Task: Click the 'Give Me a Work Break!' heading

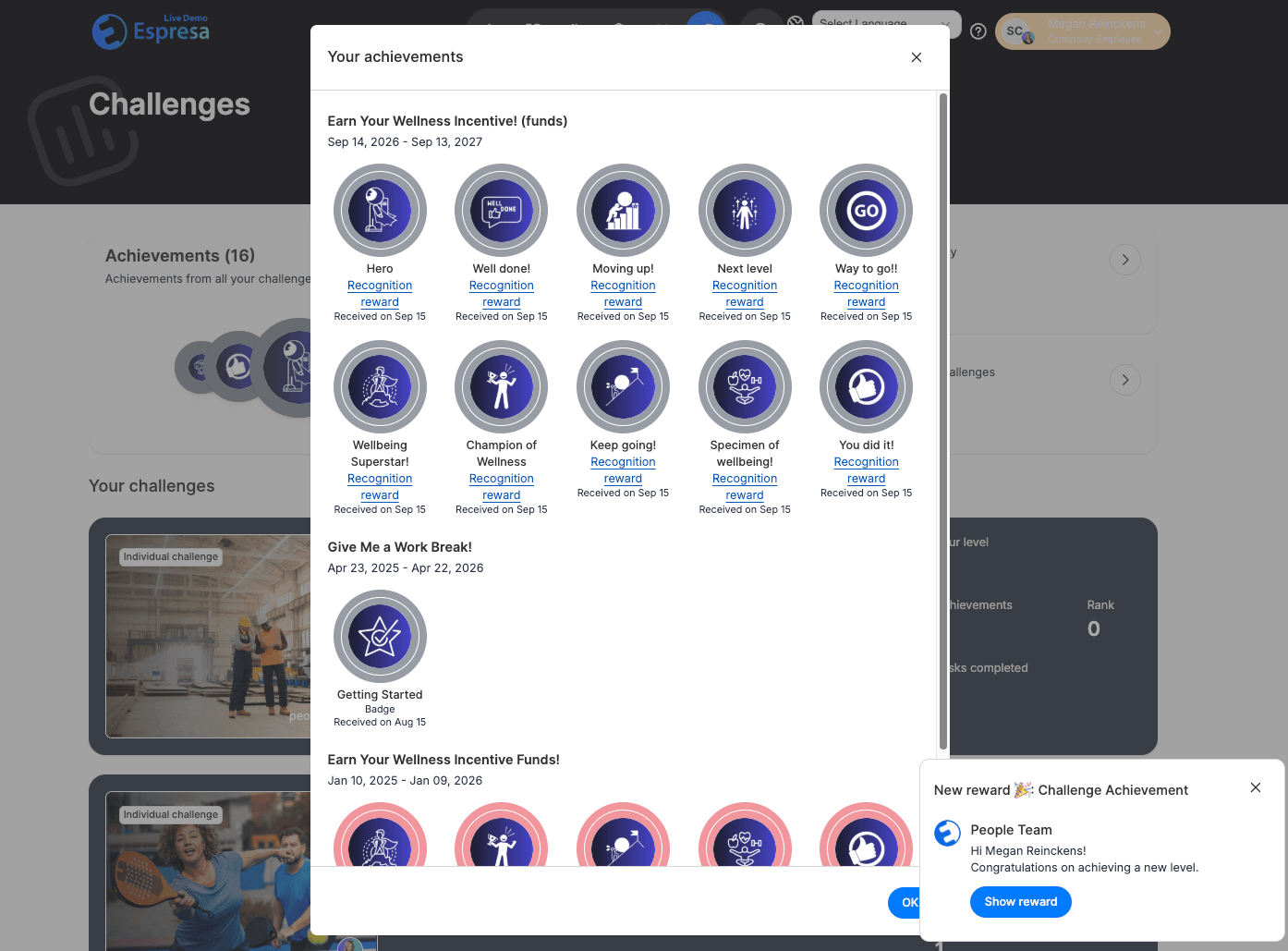Action: coord(399,547)
